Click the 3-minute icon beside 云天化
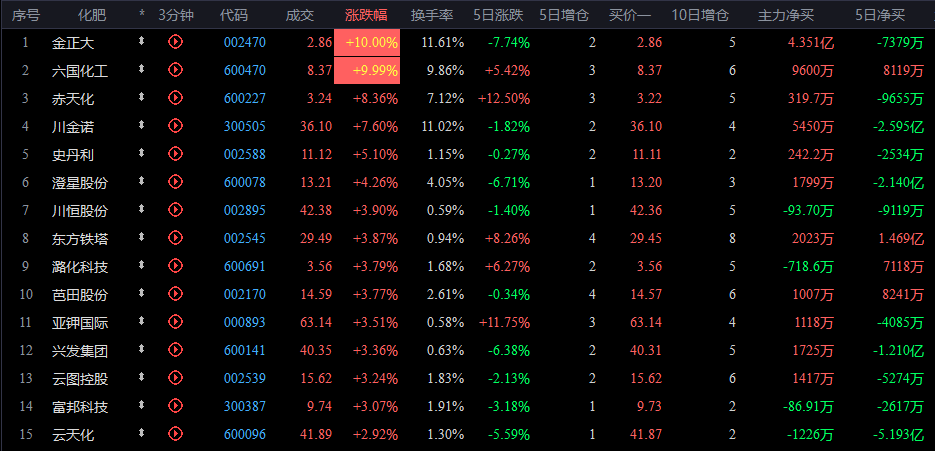Viewport: 935px width, 451px height. pyautogui.click(x=176, y=436)
